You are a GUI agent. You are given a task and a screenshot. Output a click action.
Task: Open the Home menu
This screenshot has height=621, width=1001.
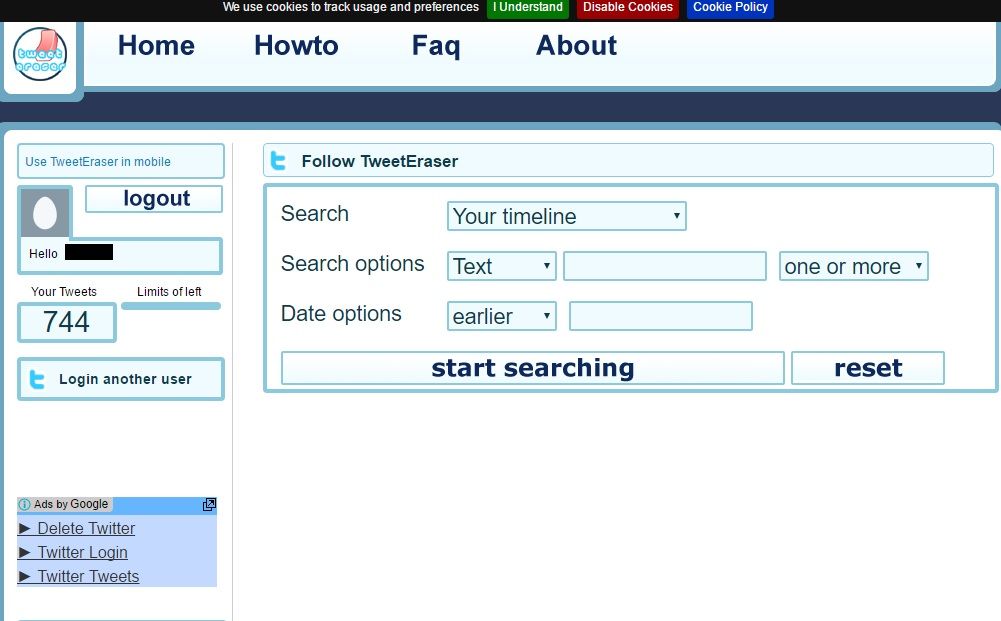pos(156,45)
